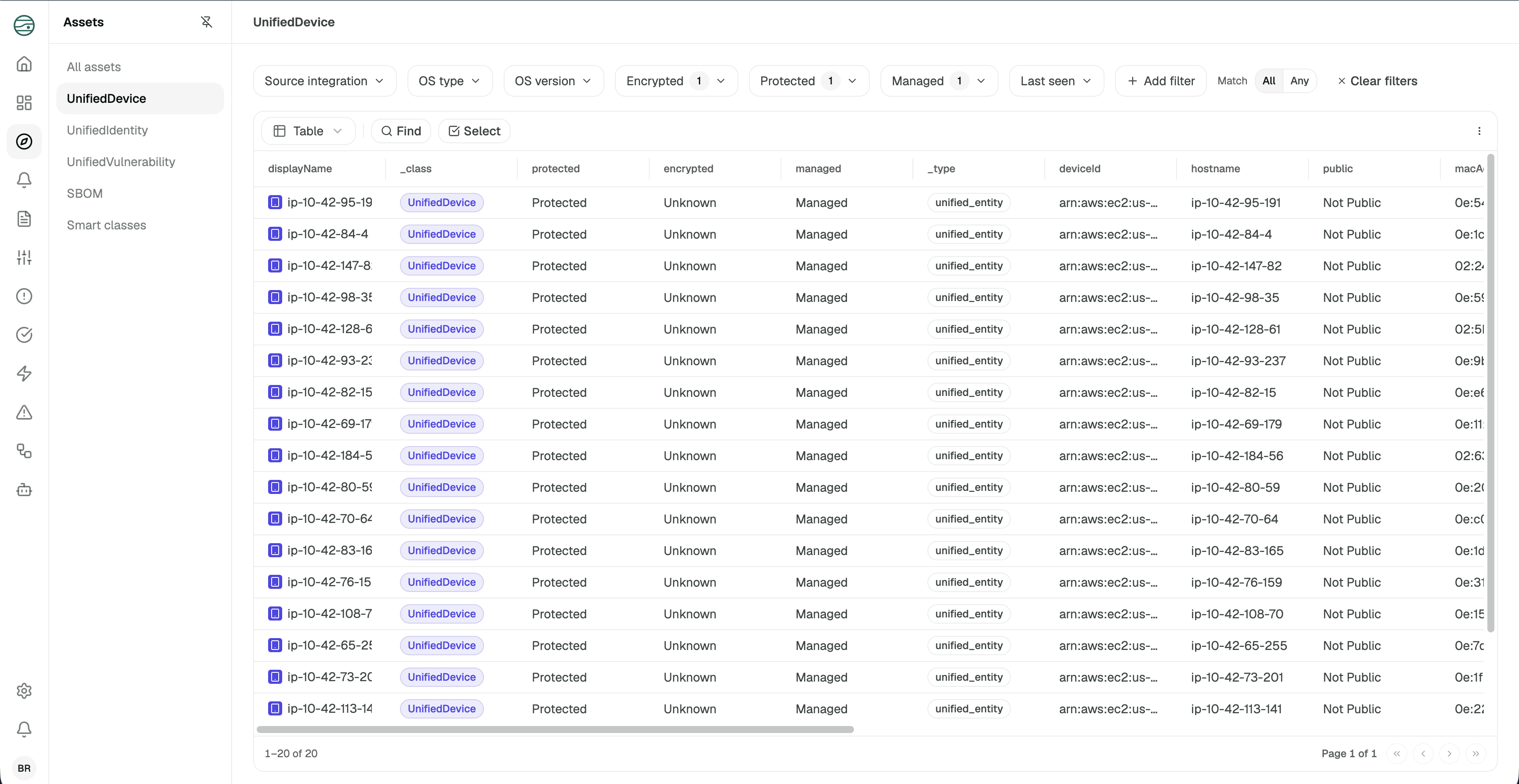Open the Table view type dropdown

[x=308, y=131]
